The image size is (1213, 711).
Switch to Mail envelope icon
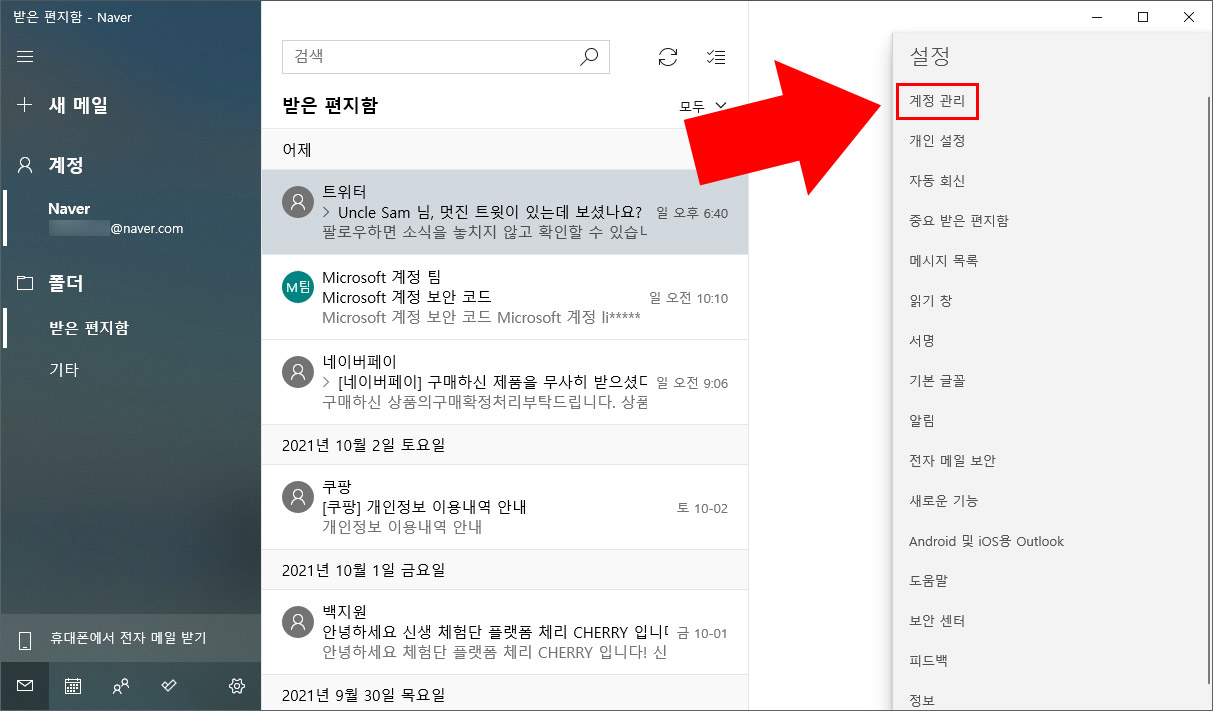[25, 686]
